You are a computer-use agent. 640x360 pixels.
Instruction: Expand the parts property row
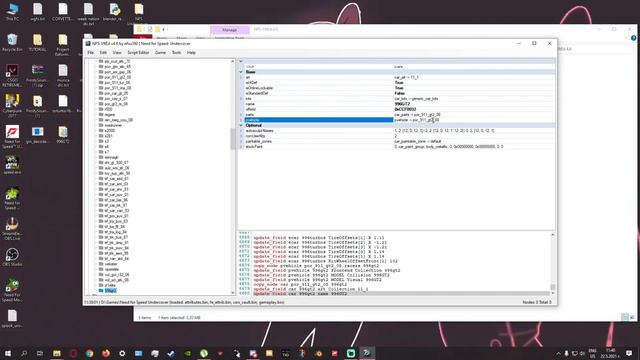(241, 115)
